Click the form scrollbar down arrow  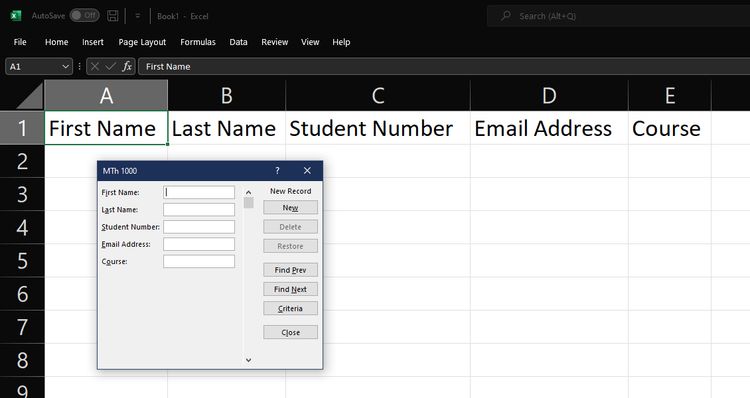(248, 360)
